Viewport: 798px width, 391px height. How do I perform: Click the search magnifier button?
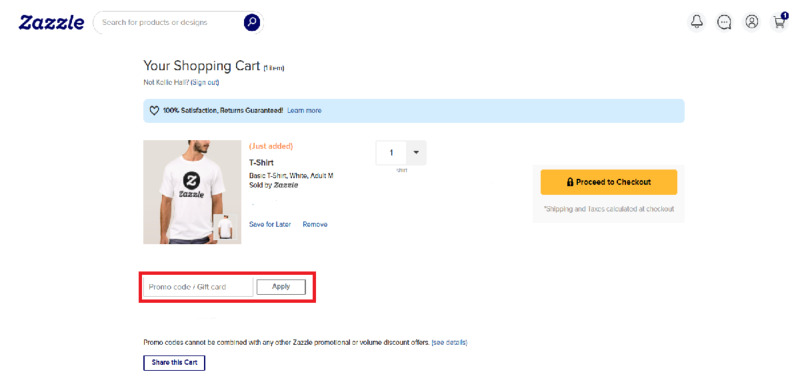[x=251, y=22]
